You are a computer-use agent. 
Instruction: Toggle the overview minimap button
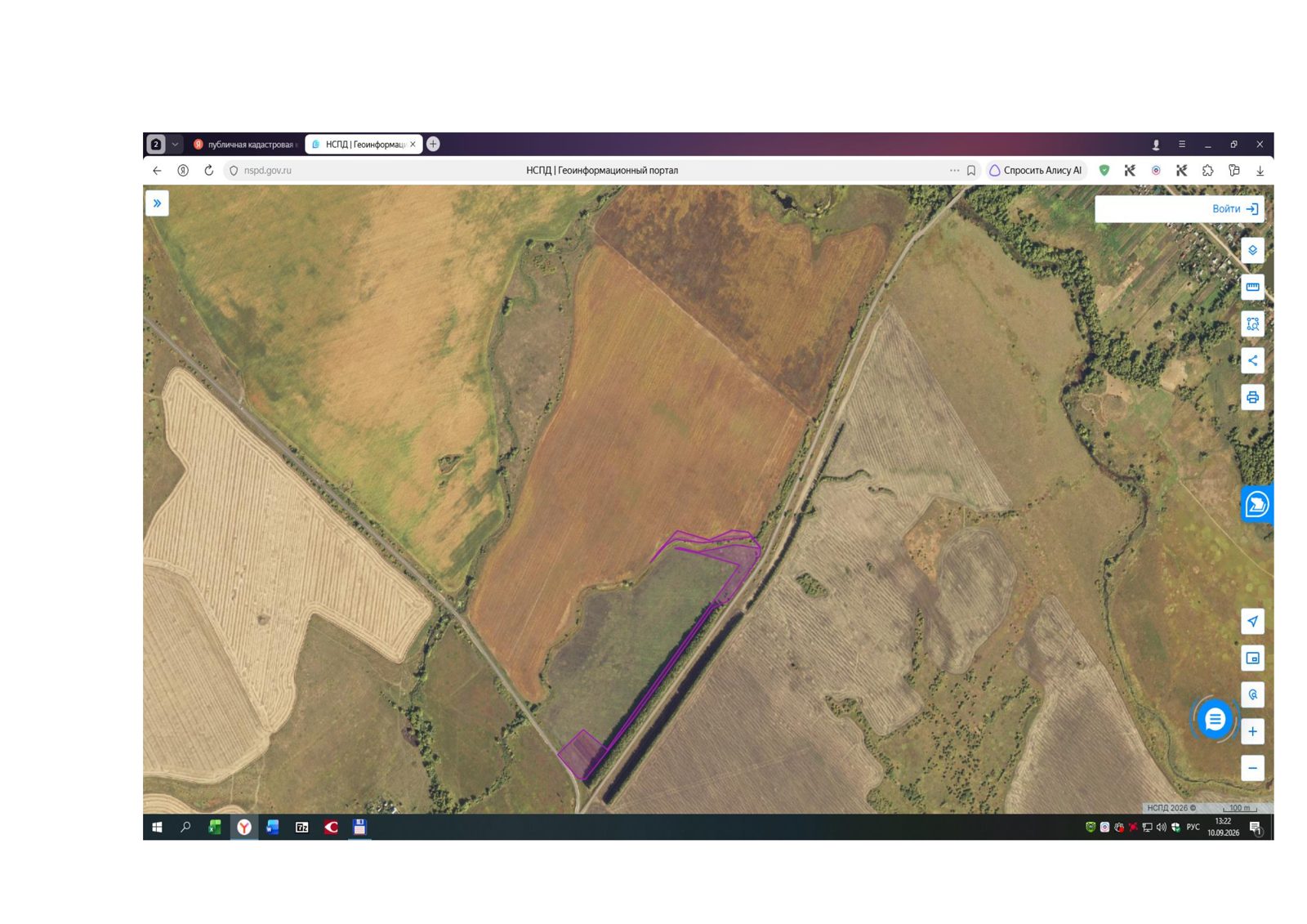[x=1252, y=658]
